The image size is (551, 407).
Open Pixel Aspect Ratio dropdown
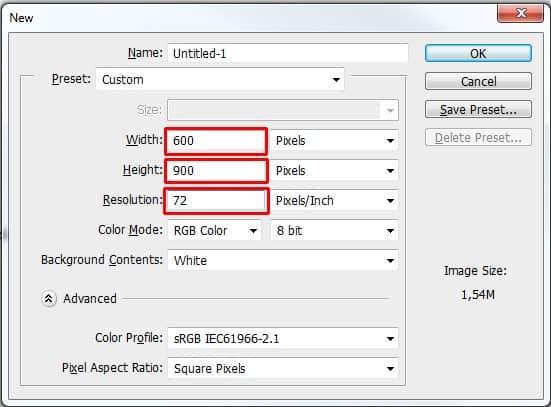pyautogui.click(x=283, y=368)
